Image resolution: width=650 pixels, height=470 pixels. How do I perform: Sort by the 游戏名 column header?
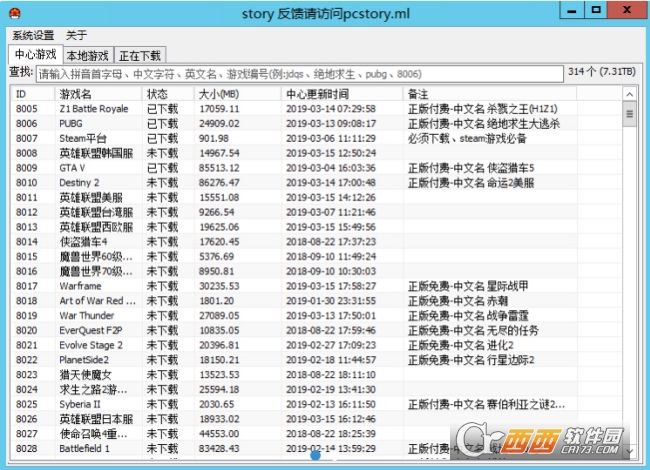click(x=98, y=94)
